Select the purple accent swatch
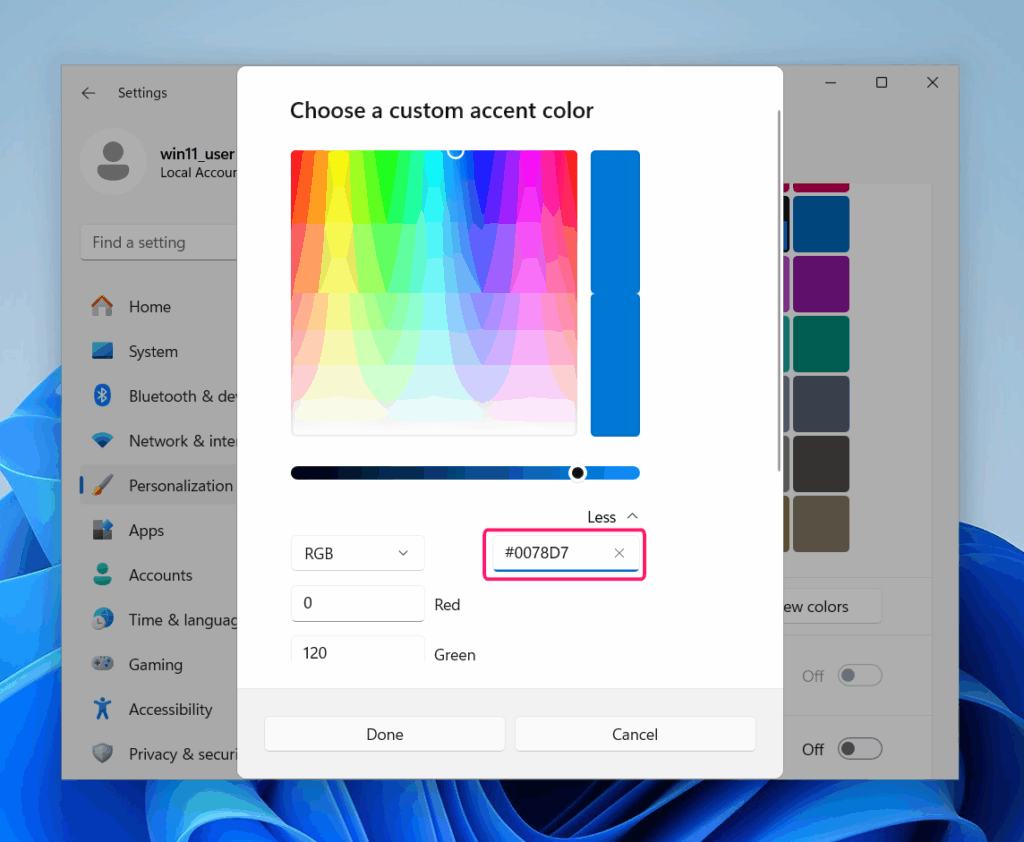 [x=821, y=283]
